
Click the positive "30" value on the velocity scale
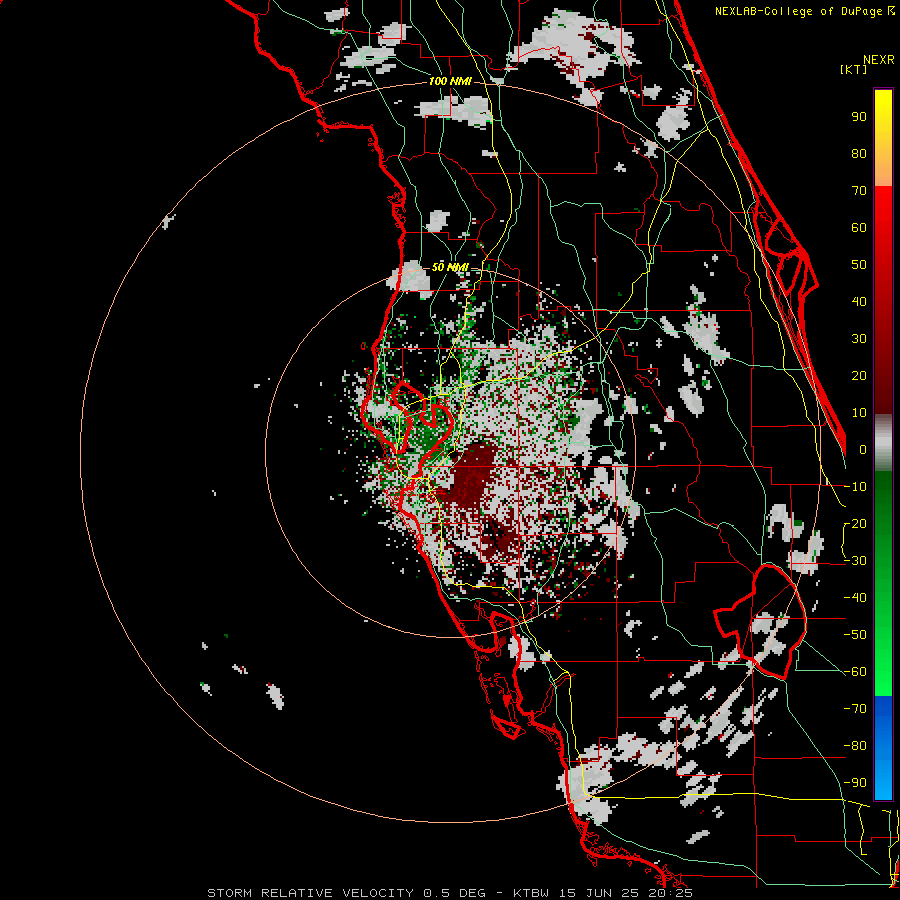[x=859, y=339]
